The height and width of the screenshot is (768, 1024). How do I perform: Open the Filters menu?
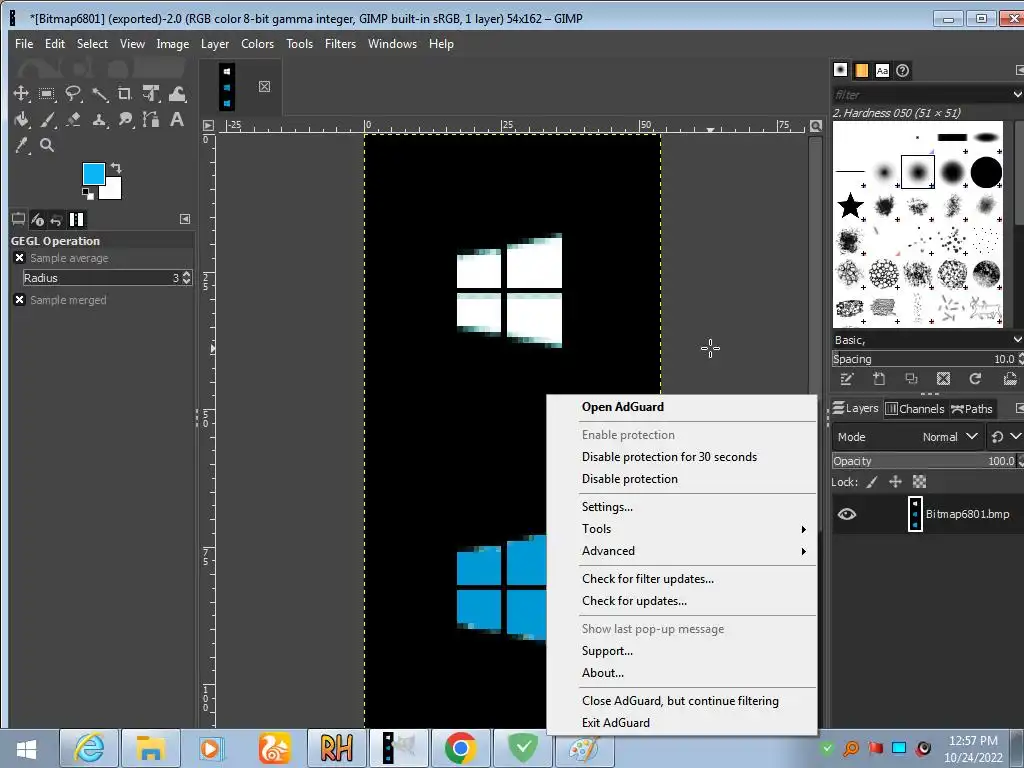coord(340,44)
